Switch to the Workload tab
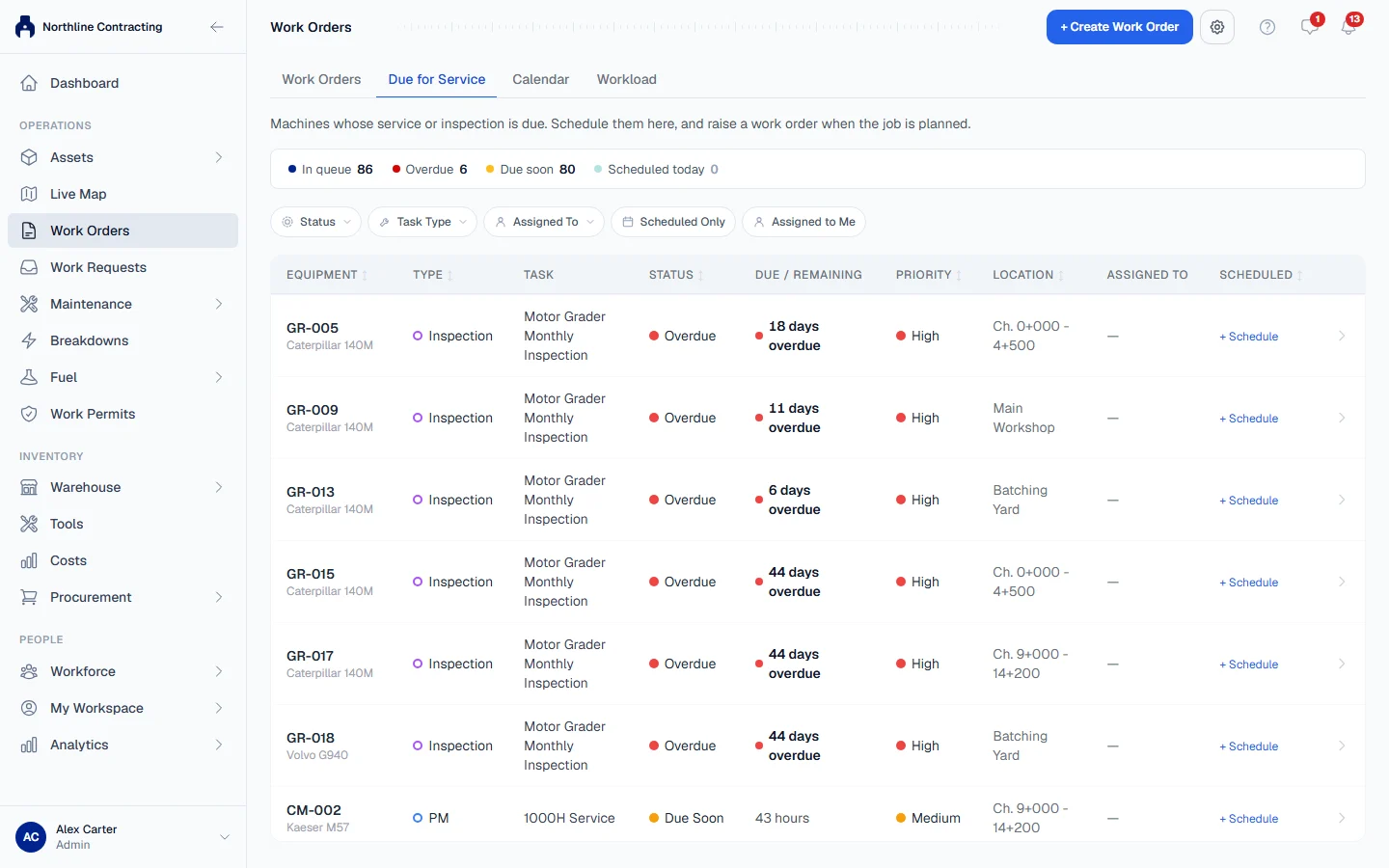The width and height of the screenshot is (1389, 868). tap(627, 79)
